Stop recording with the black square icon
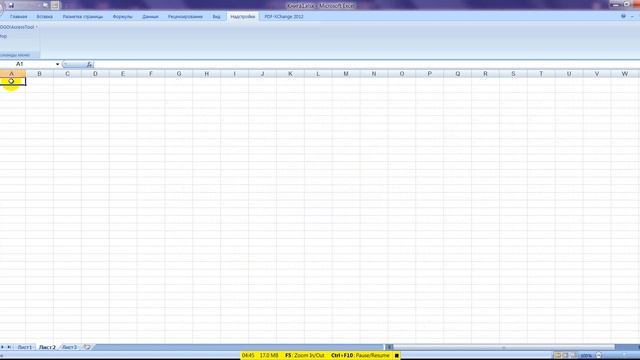The height and width of the screenshot is (360, 640). click(x=396, y=356)
